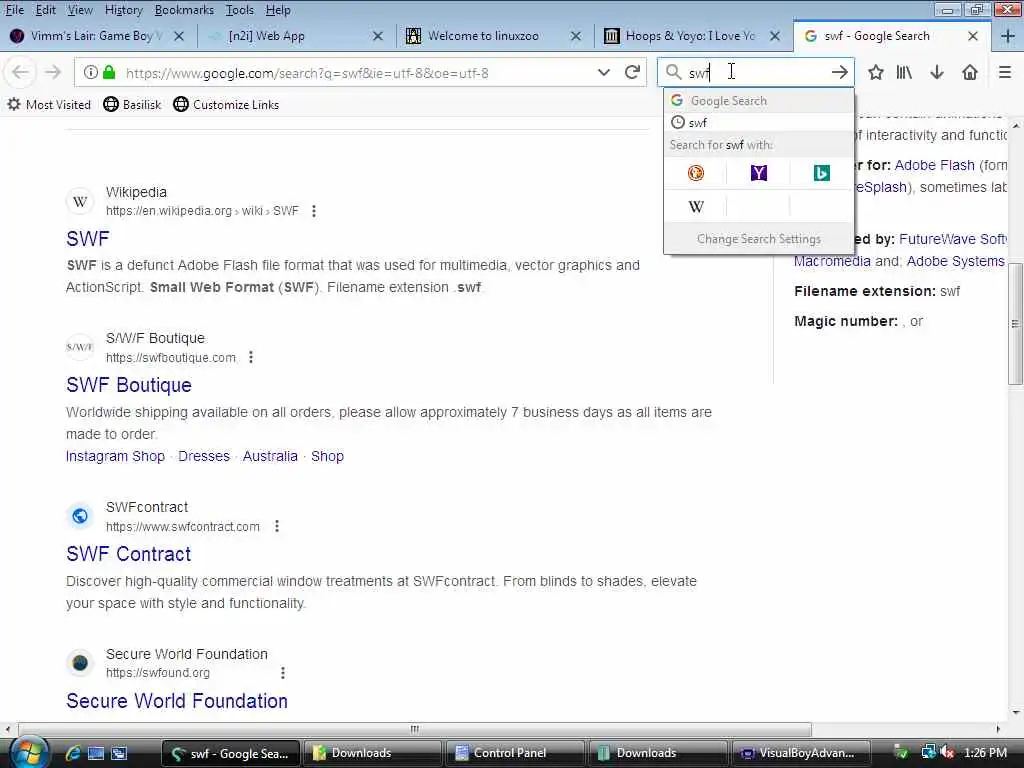This screenshot has height=768, width=1024.
Task: Submit search with the go arrow
Action: (840, 72)
